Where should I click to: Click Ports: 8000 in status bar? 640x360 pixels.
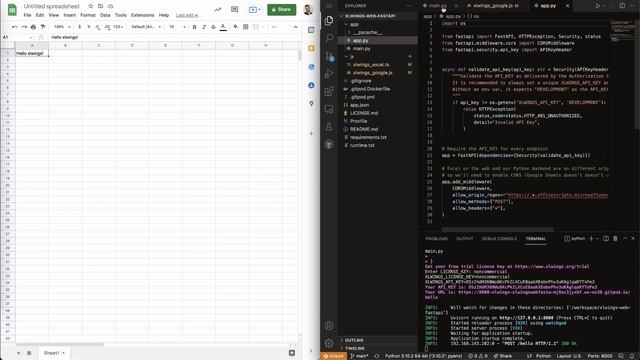point(600,356)
